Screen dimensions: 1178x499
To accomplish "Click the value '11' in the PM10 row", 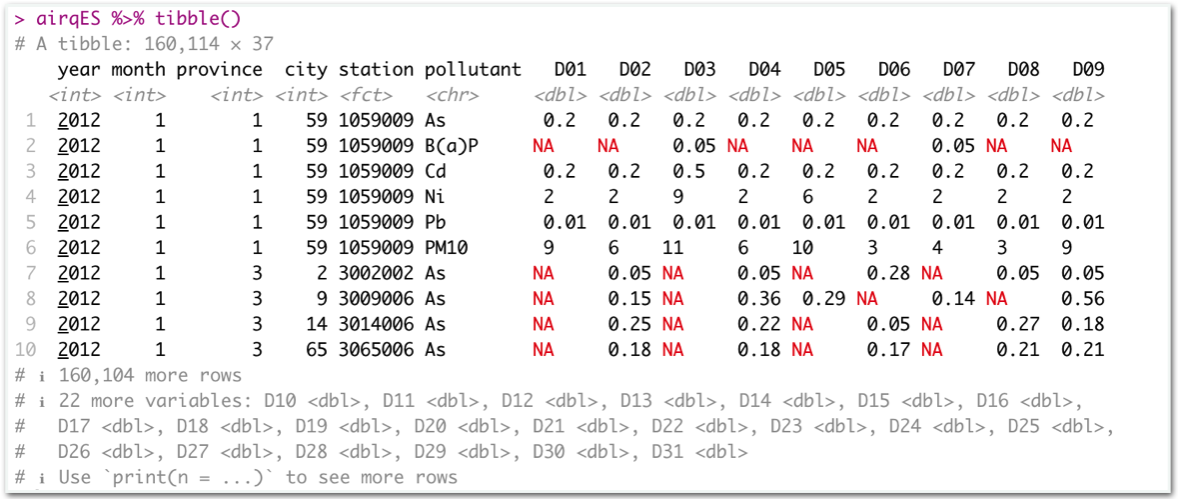I will point(672,248).
